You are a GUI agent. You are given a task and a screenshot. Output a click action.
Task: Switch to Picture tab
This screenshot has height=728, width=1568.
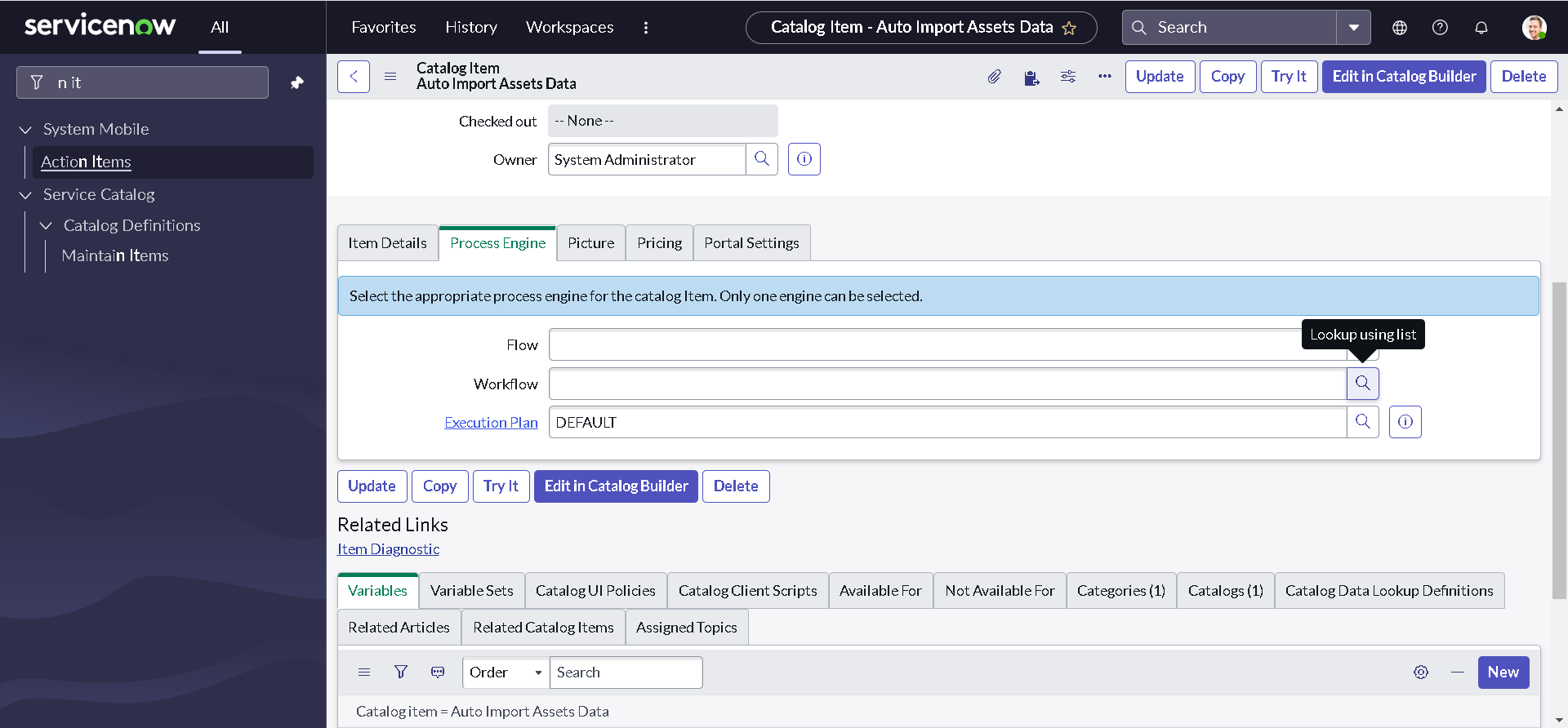(591, 243)
